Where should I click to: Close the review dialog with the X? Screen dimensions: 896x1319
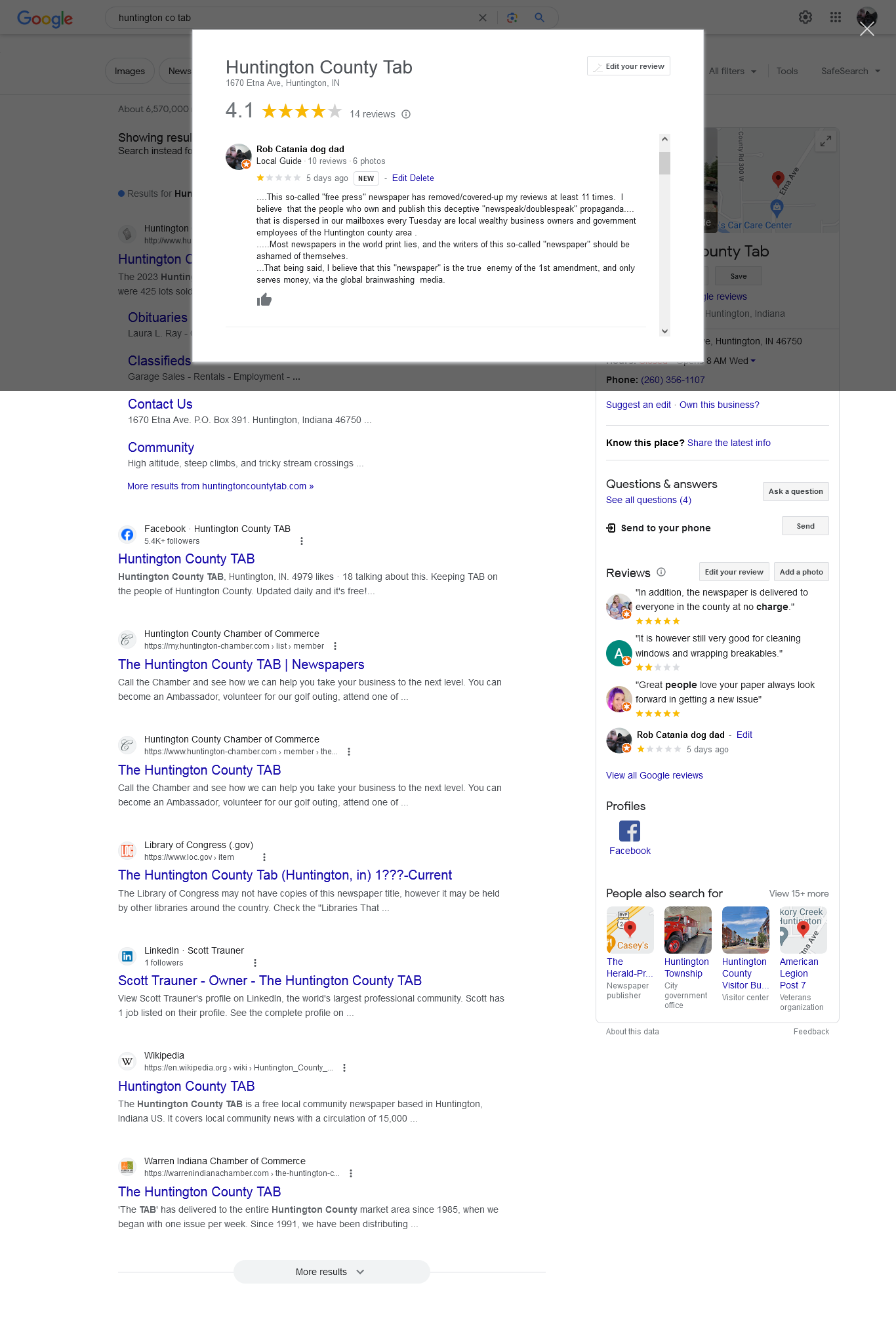click(x=867, y=30)
